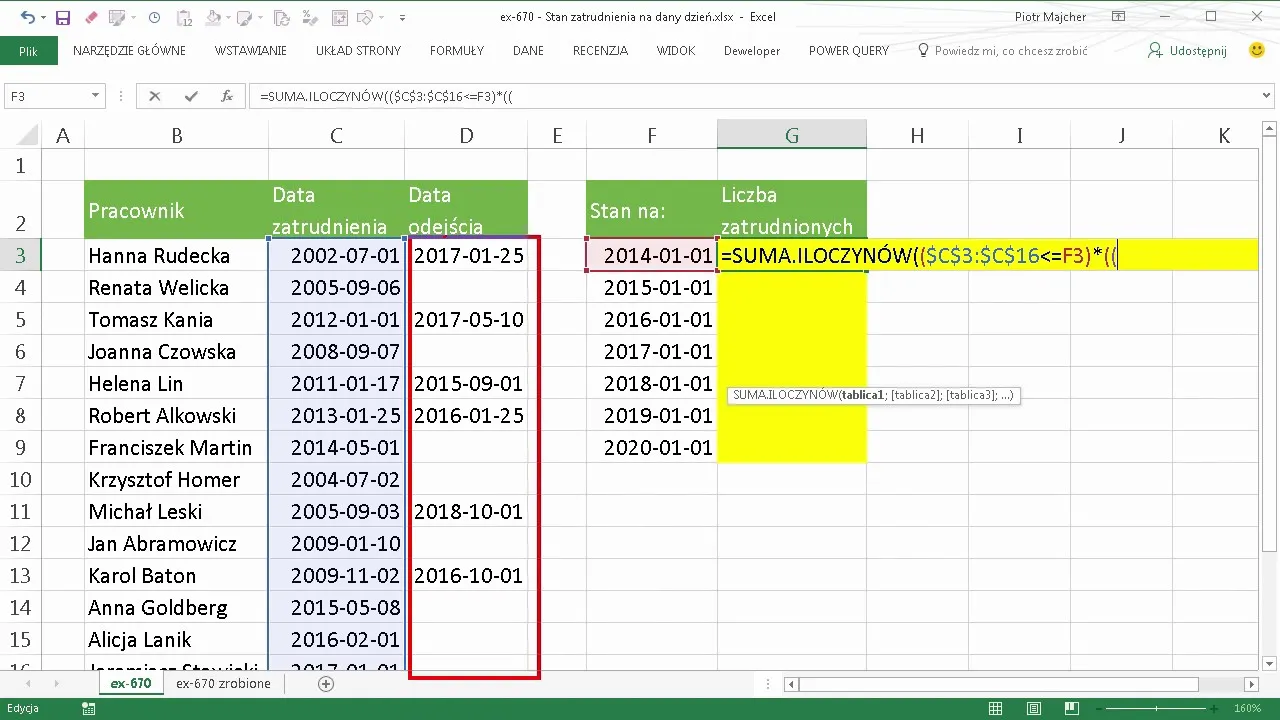The width and height of the screenshot is (1280, 720).
Task: Click the cell containing 2012-01-01 in column C
Action: click(337, 320)
